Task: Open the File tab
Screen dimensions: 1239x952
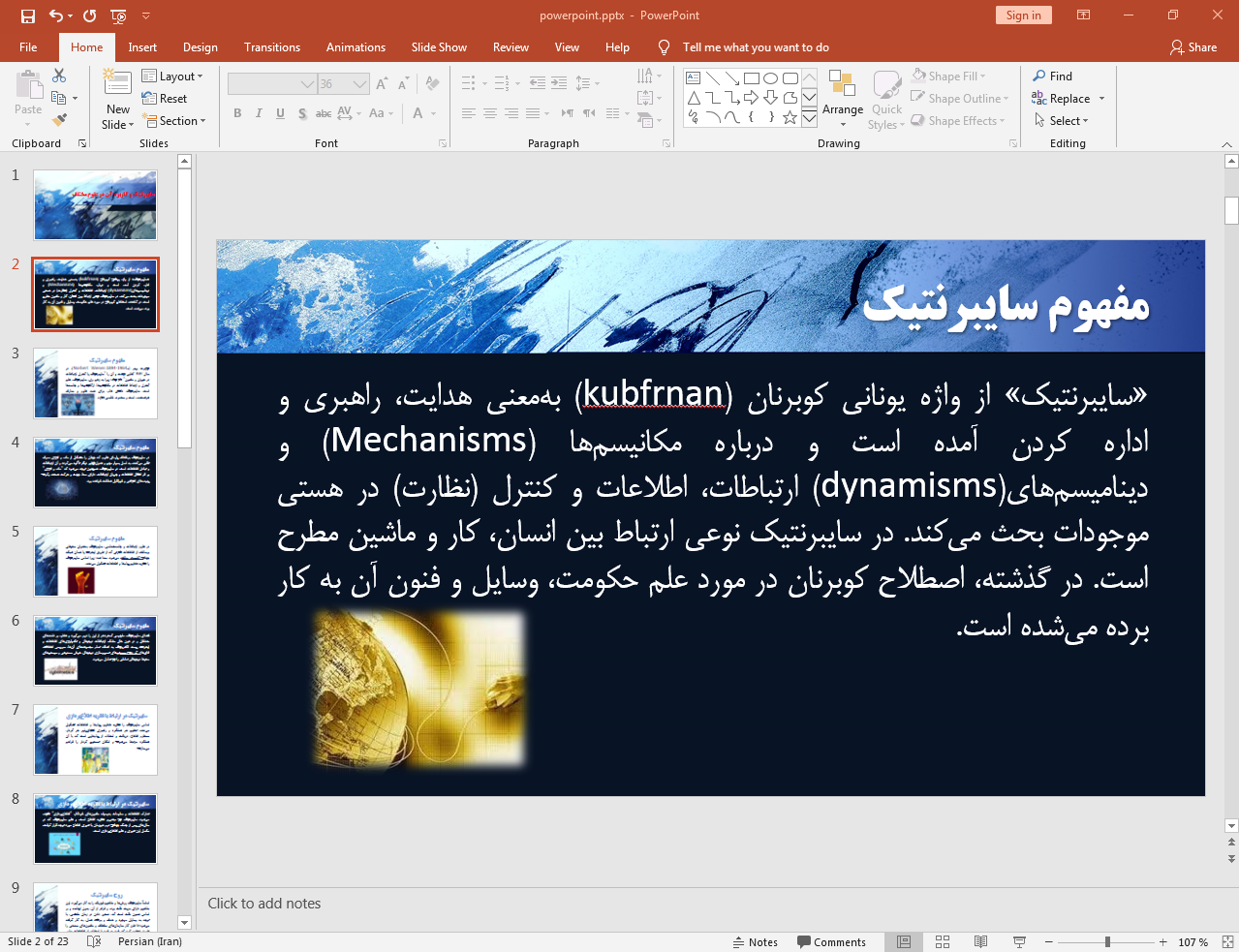Action: click(x=28, y=47)
